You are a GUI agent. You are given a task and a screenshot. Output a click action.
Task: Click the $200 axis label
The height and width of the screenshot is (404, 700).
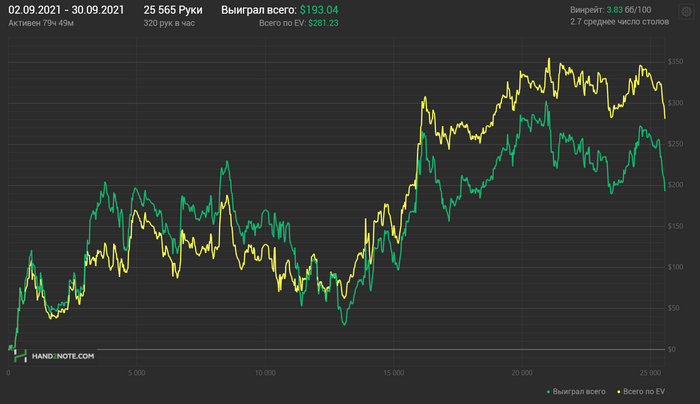[675, 185]
